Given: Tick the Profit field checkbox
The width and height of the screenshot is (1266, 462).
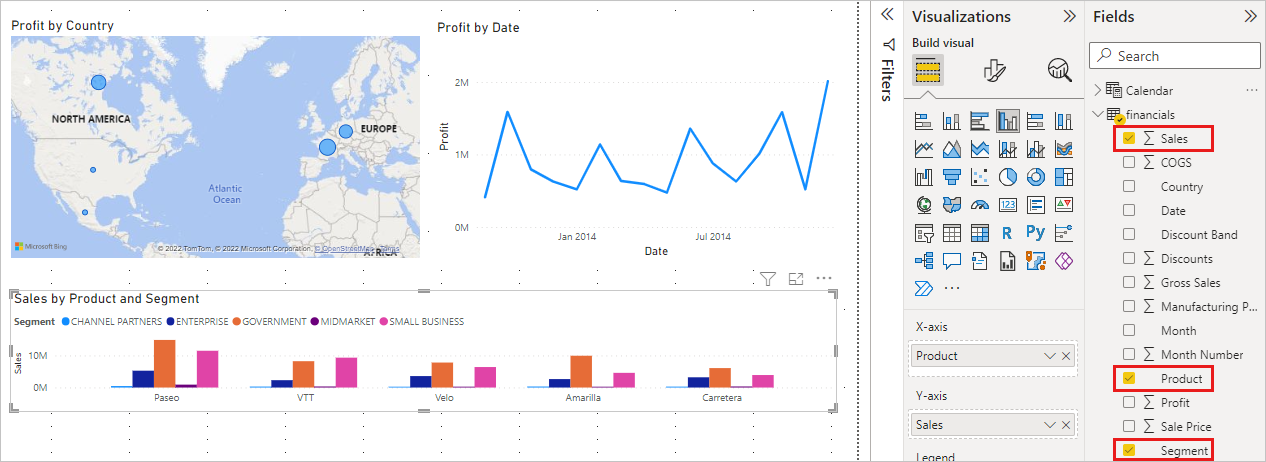Looking at the screenshot, I should coord(1129,402).
